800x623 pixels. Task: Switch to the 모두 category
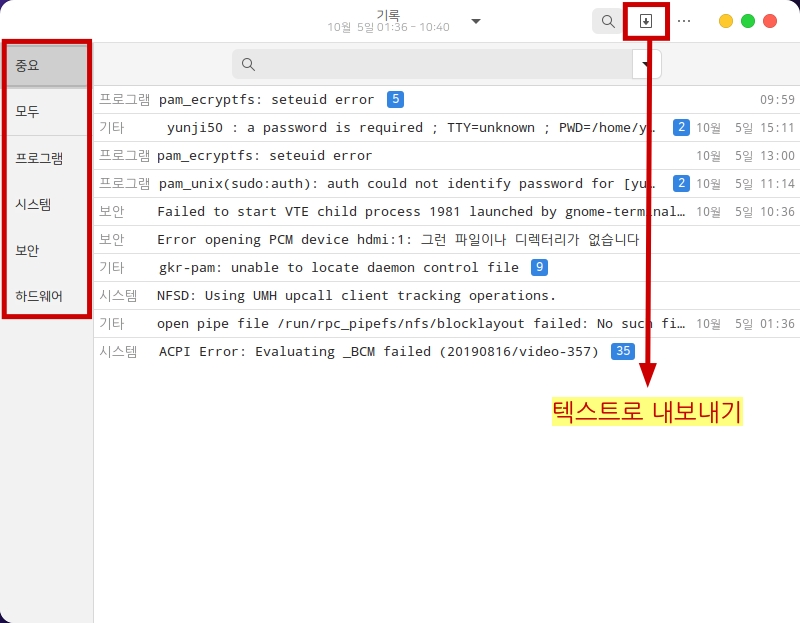pos(47,112)
